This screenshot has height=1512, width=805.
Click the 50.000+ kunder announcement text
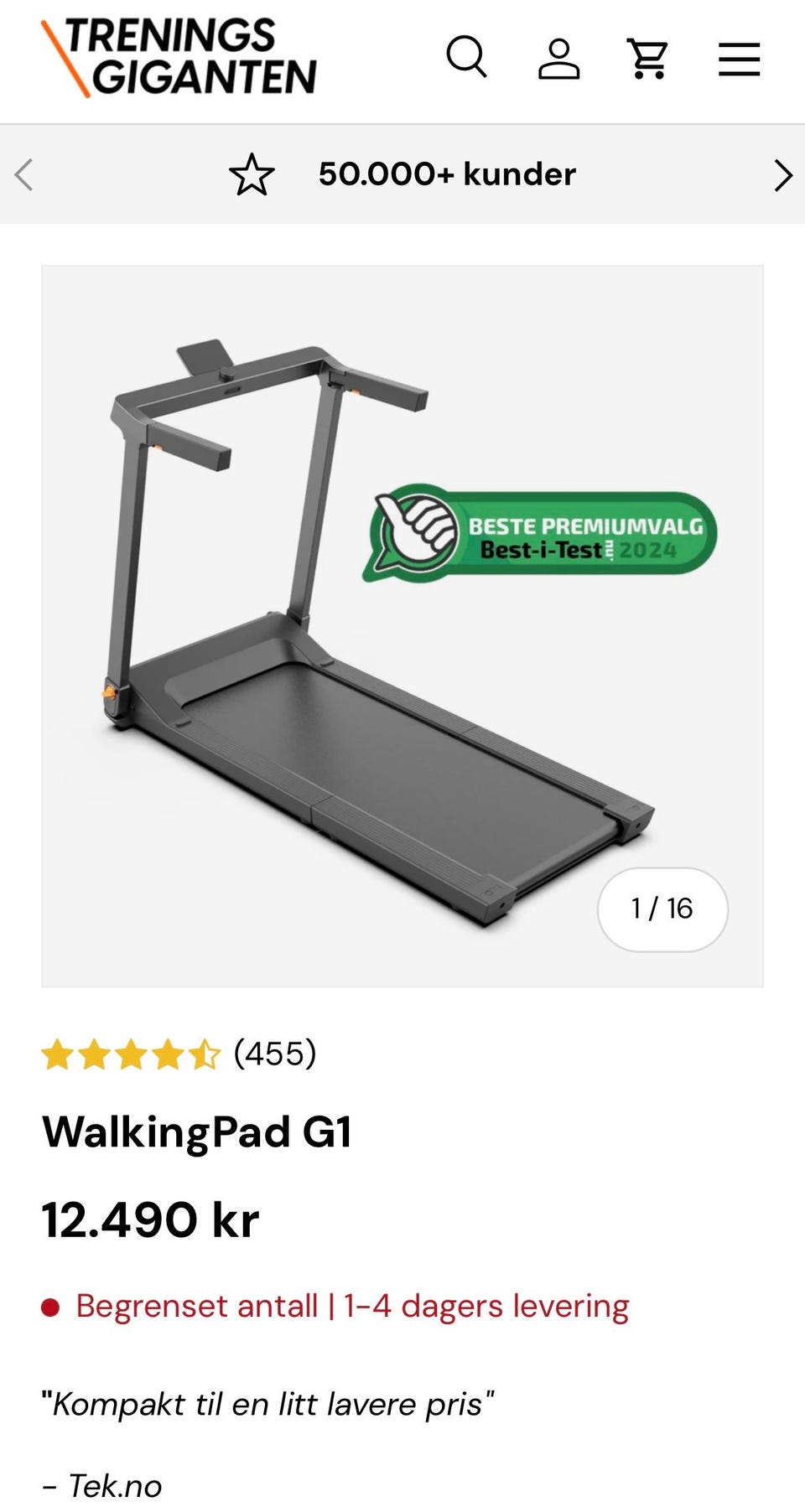click(x=447, y=174)
